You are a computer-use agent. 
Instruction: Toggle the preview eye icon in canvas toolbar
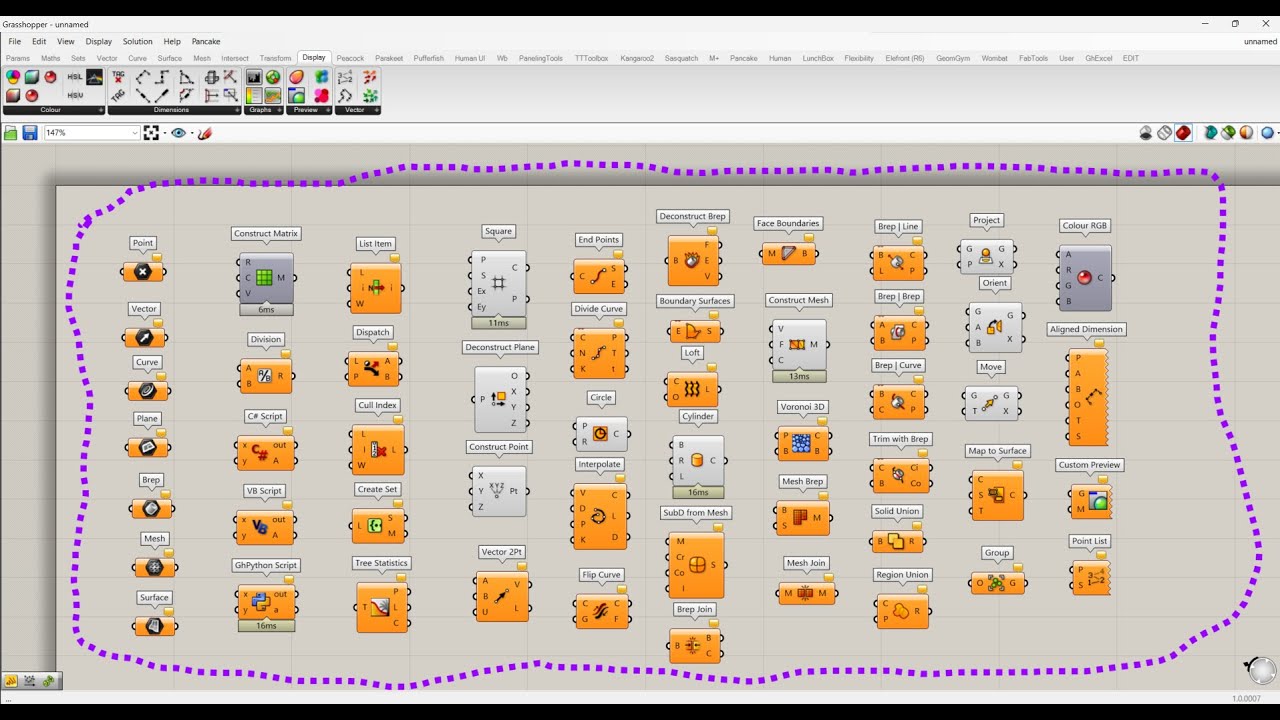click(x=179, y=133)
